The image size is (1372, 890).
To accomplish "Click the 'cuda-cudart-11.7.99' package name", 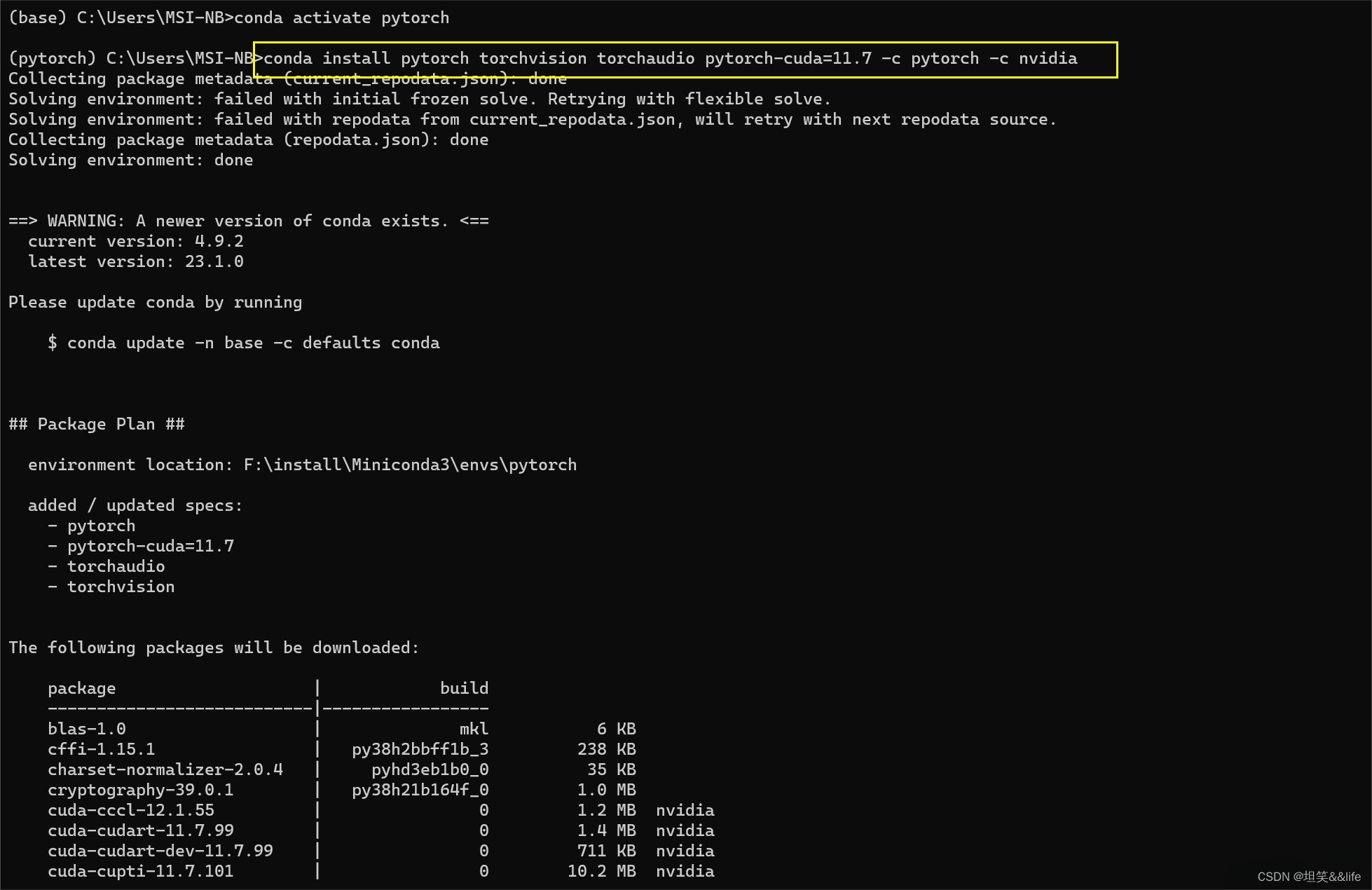I will [x=141, y=830].
